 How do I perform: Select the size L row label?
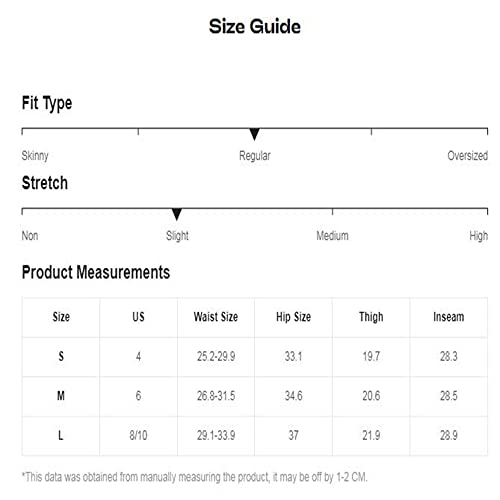coord(61,435)
